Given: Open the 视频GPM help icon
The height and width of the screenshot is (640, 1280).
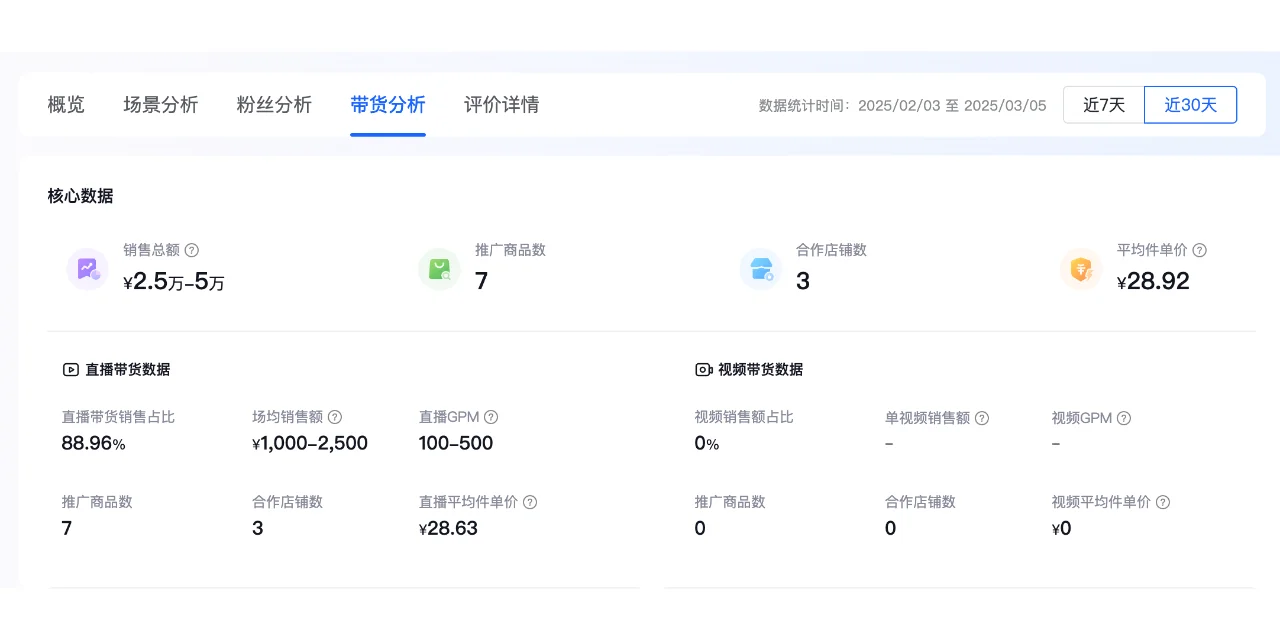Looking at the screenshot, I should [x=1122, y=418].
